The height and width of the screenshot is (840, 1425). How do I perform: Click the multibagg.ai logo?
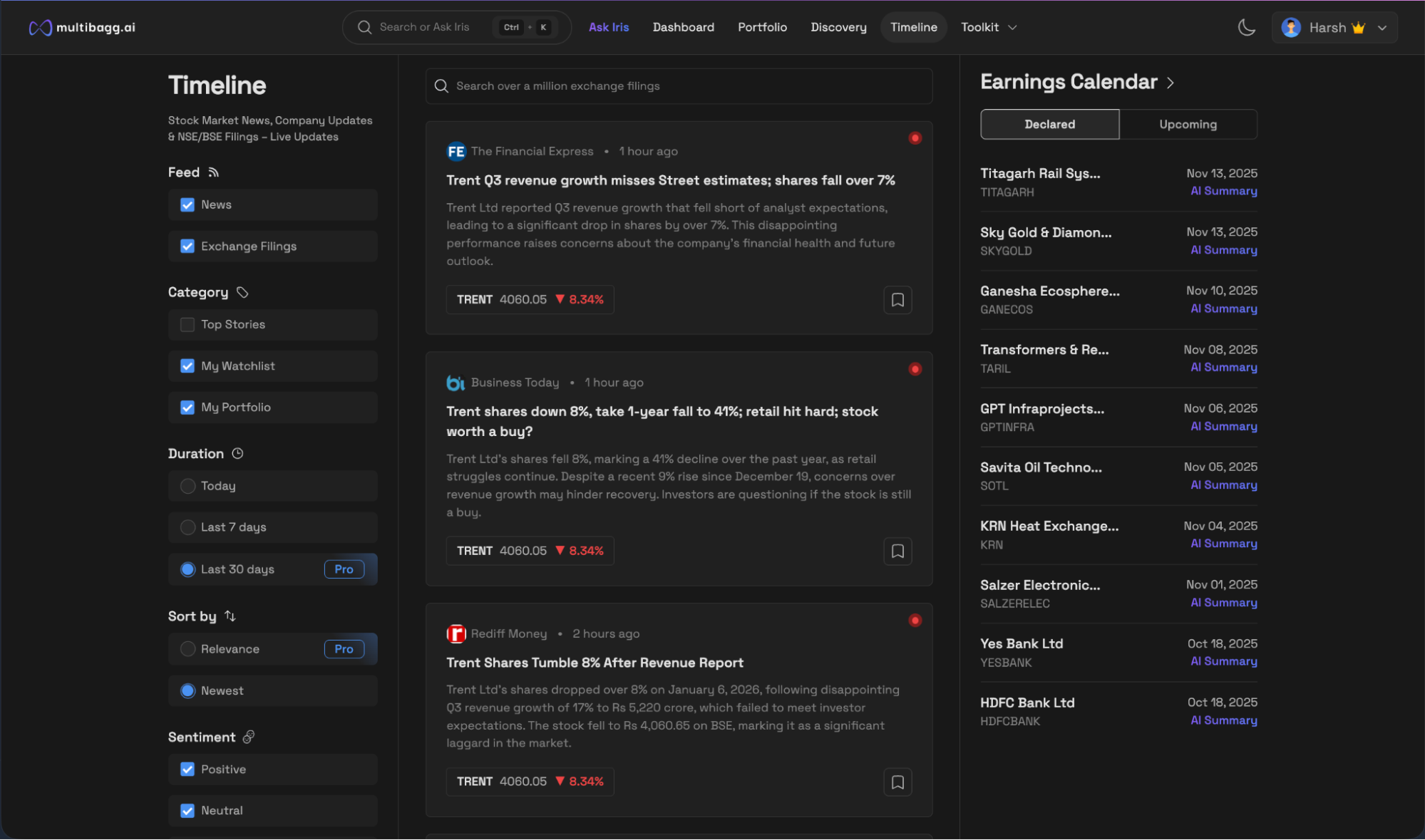click(82, 28)
